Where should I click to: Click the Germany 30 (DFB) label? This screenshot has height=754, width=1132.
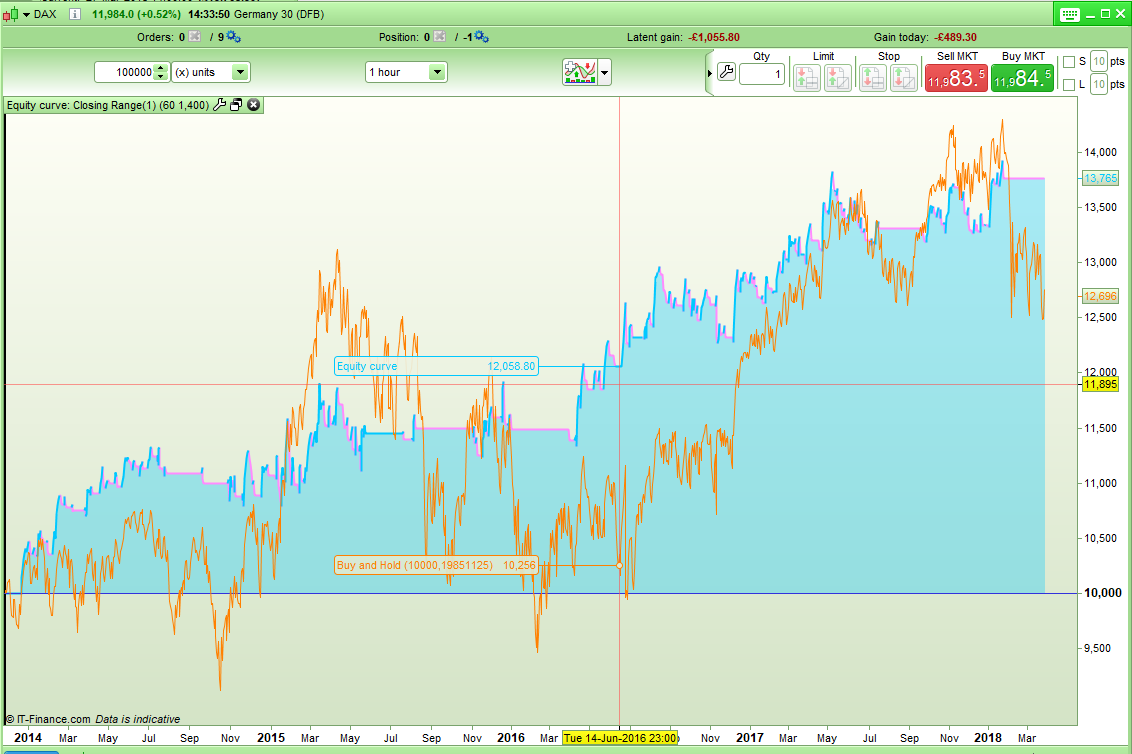[279, 14]
